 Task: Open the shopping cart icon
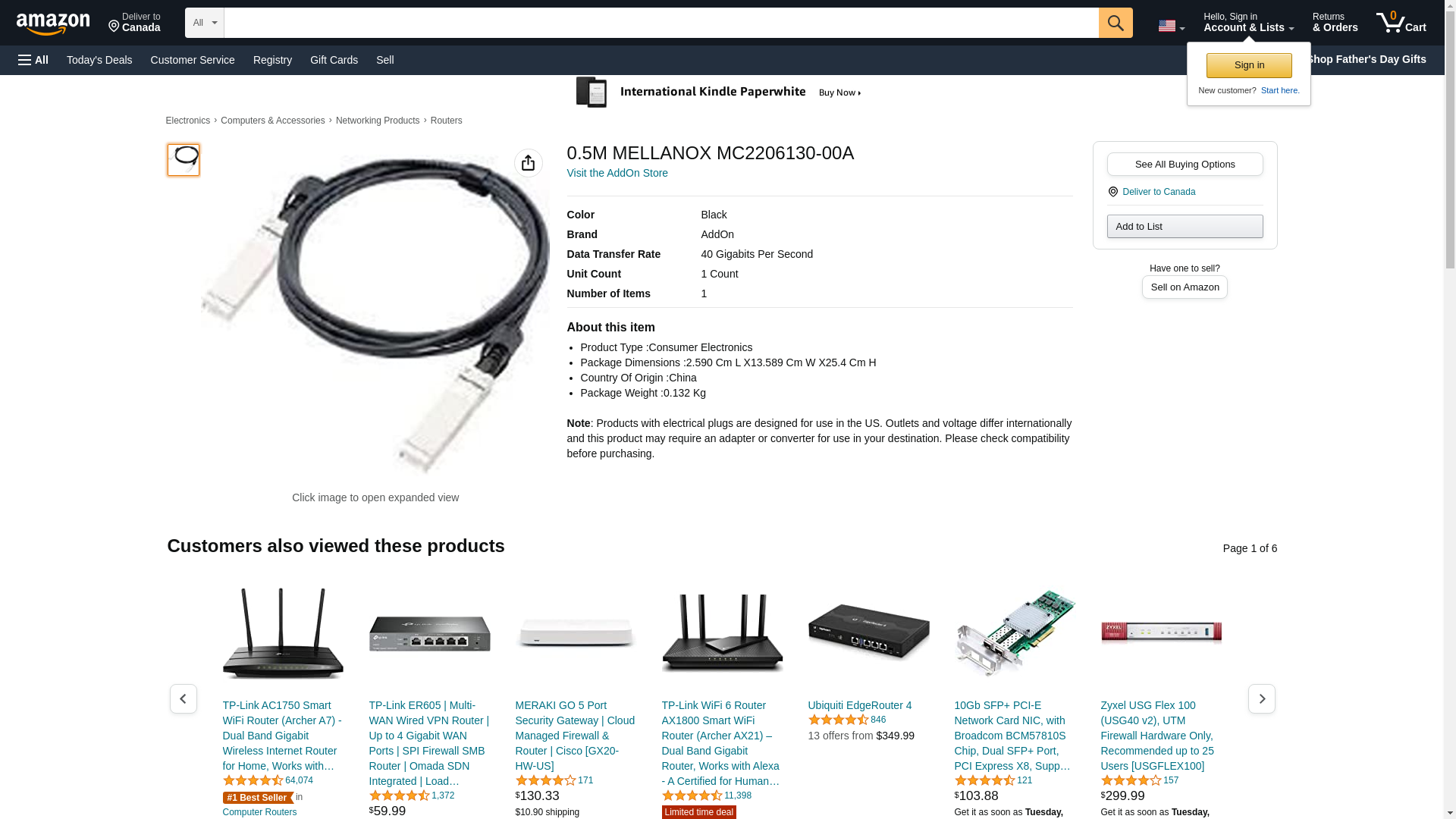pos(1401,23)
